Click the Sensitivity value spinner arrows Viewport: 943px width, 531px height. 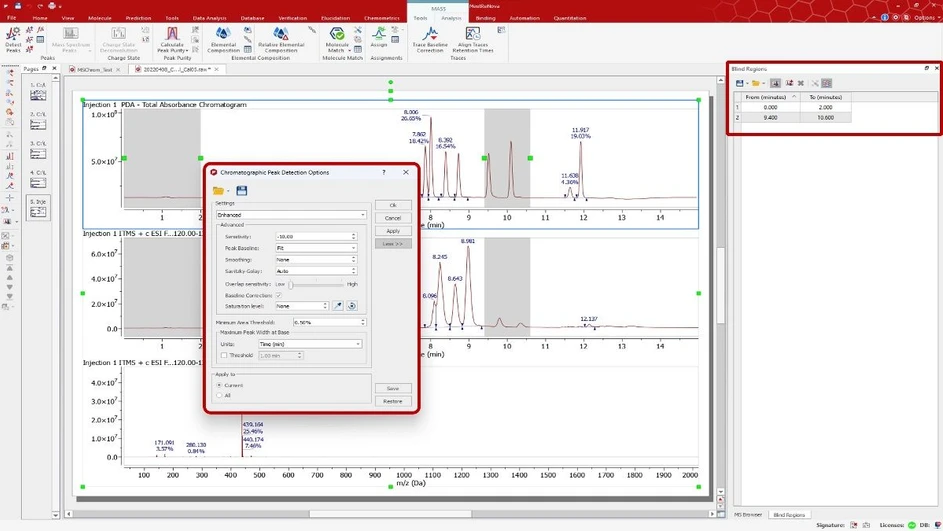[354, 236]
